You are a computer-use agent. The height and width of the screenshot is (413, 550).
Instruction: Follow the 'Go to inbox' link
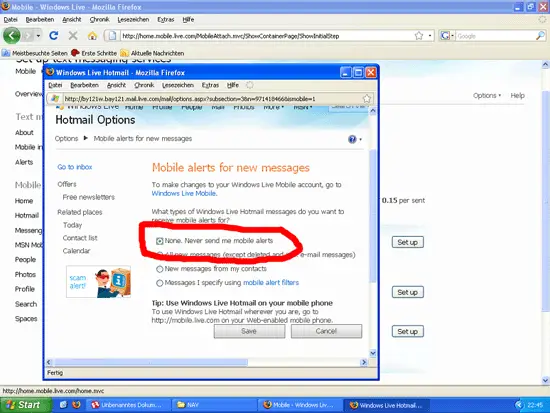[x=75, y=167]
